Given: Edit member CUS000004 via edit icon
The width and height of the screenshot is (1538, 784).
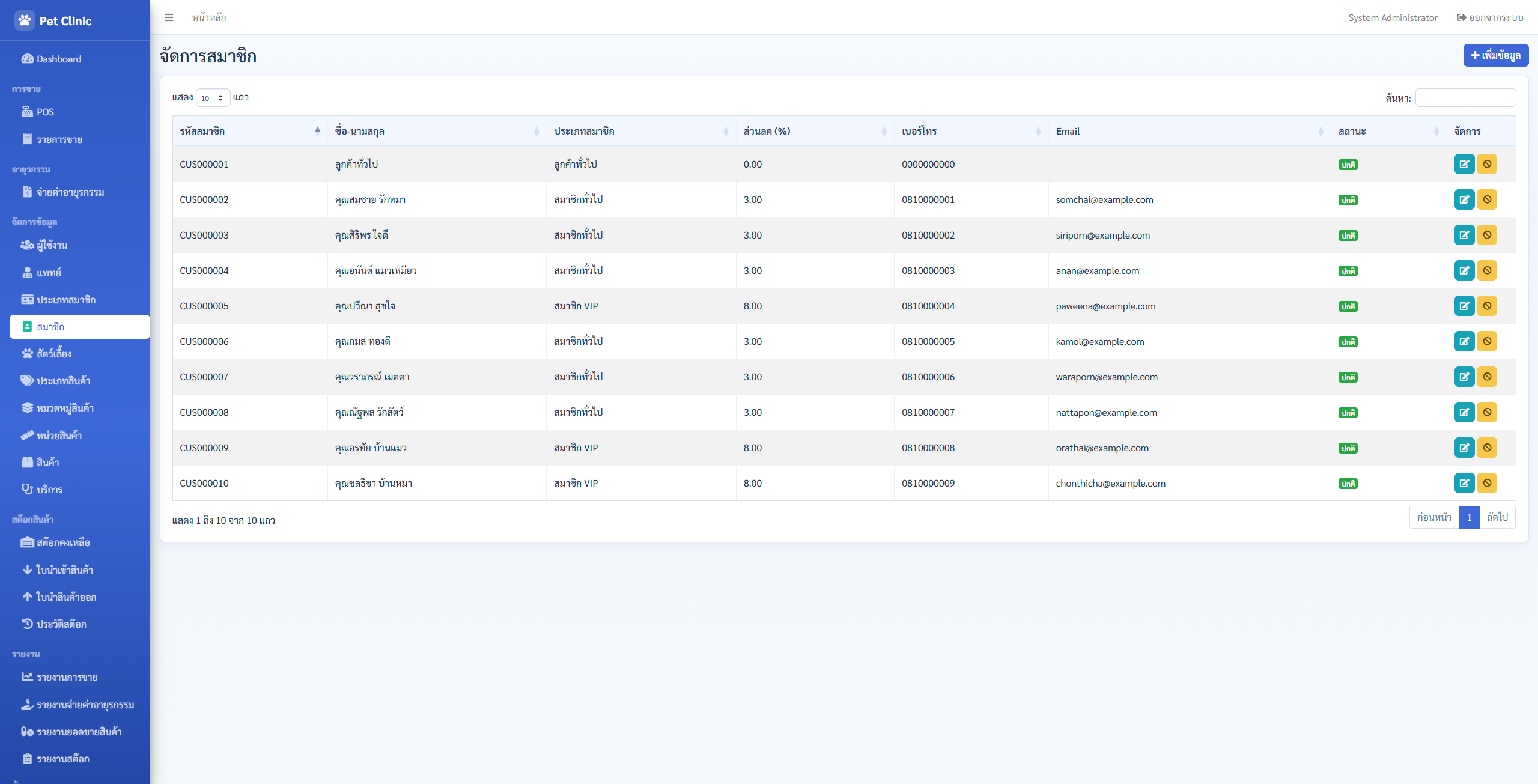Looking at the screenshot, I should 1464,270.
